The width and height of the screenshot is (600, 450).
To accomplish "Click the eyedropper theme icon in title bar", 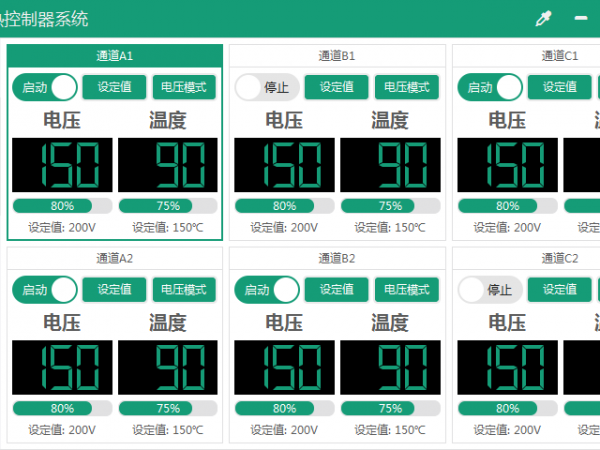I will (544, 18).
